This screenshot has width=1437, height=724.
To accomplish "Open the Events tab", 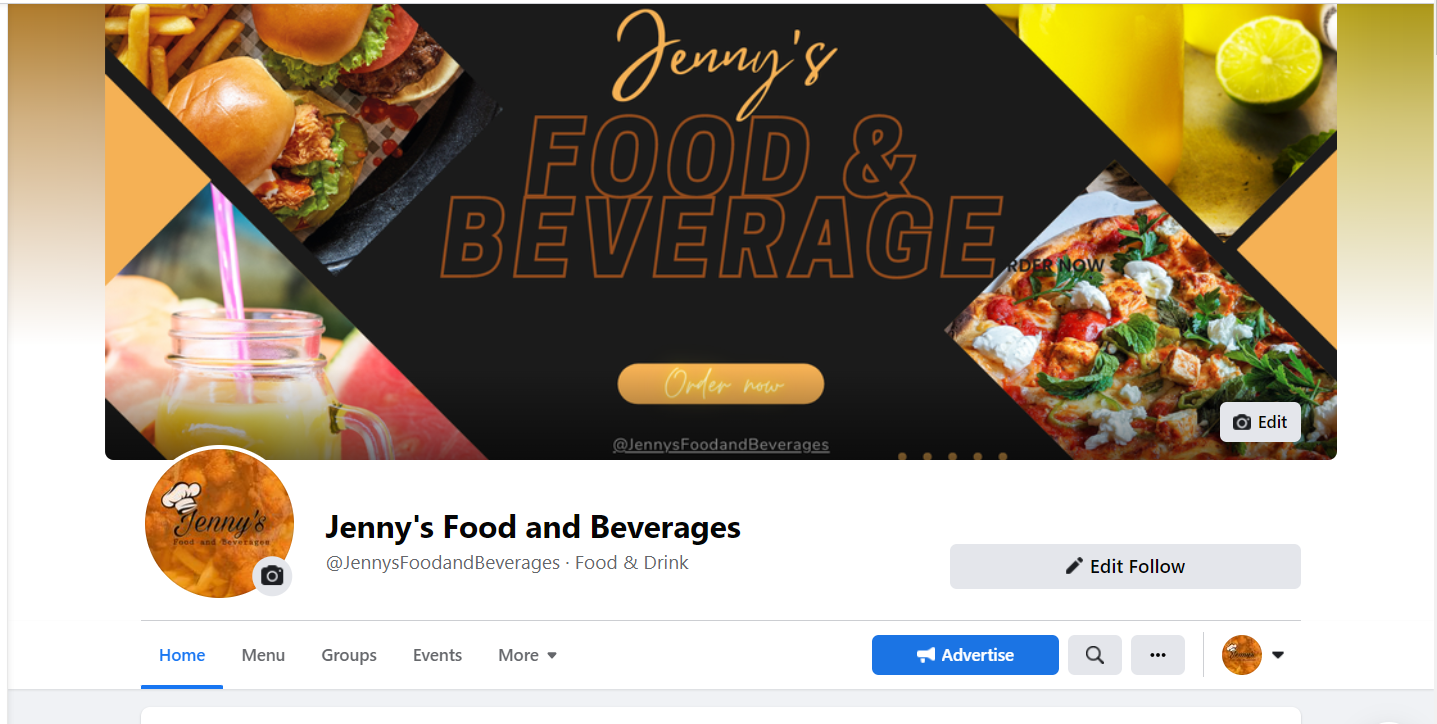I will click(437, 655).
